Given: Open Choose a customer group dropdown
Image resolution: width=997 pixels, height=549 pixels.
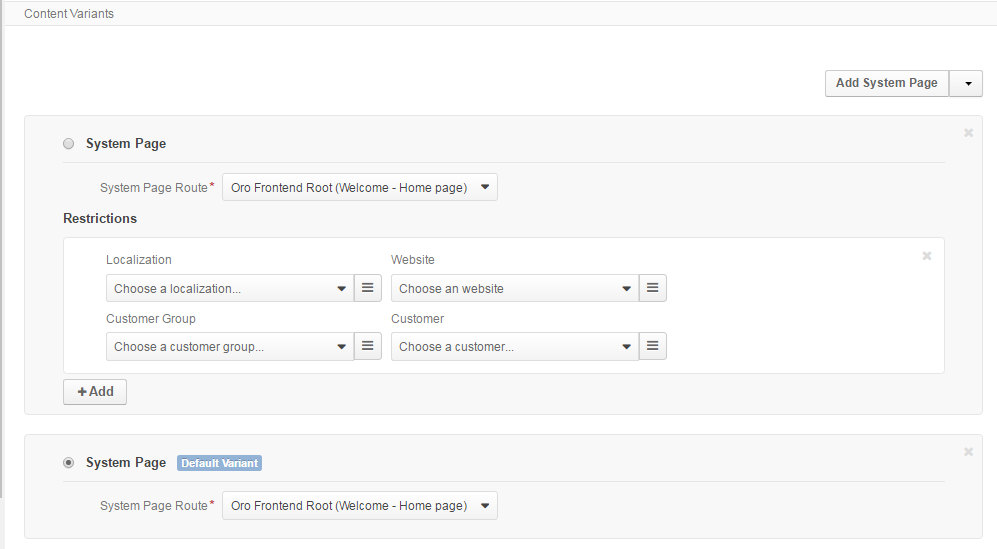Looking at the screenshot, I should pos(230,346).
